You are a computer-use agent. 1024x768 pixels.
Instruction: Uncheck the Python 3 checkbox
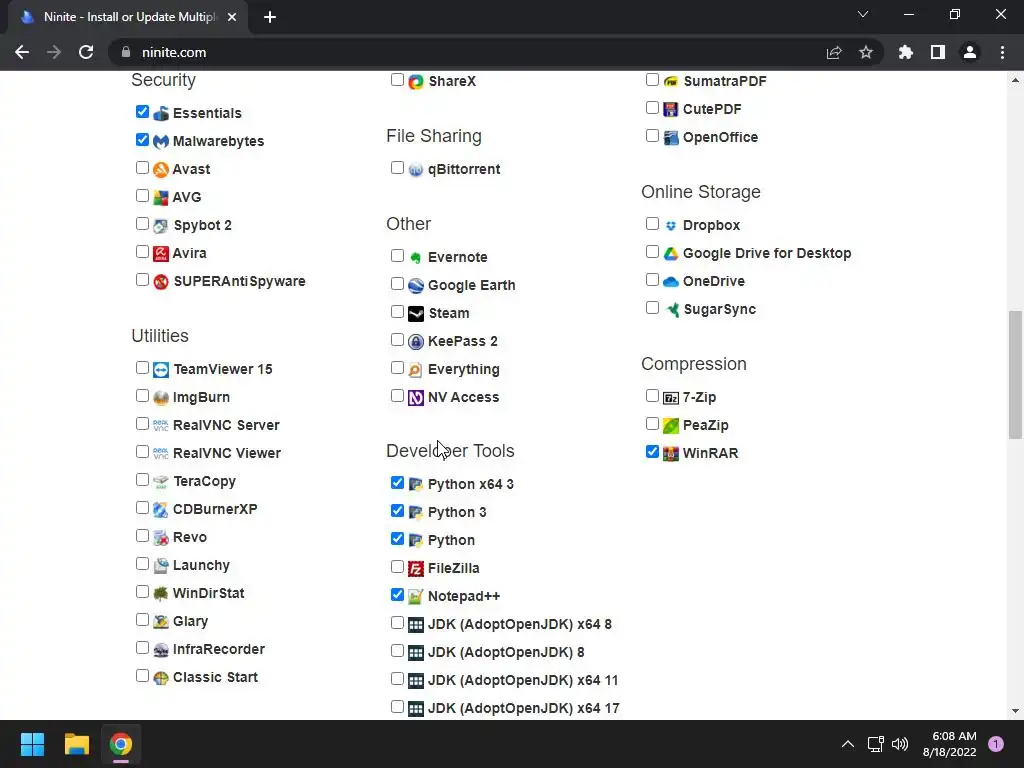point(397,511)
